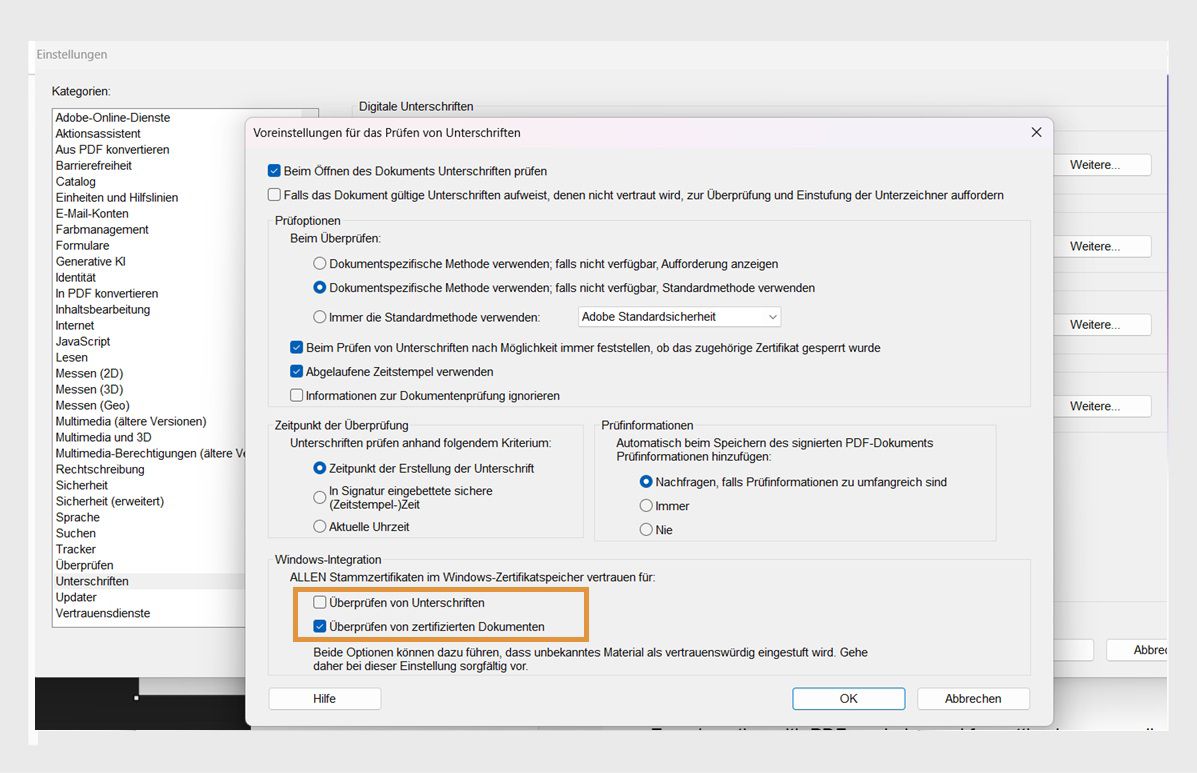Image resolution: width=1197 pixels, height=773 pixels.
Task: Set Prüfinformationen to 'Nie'
Action: 646,529
